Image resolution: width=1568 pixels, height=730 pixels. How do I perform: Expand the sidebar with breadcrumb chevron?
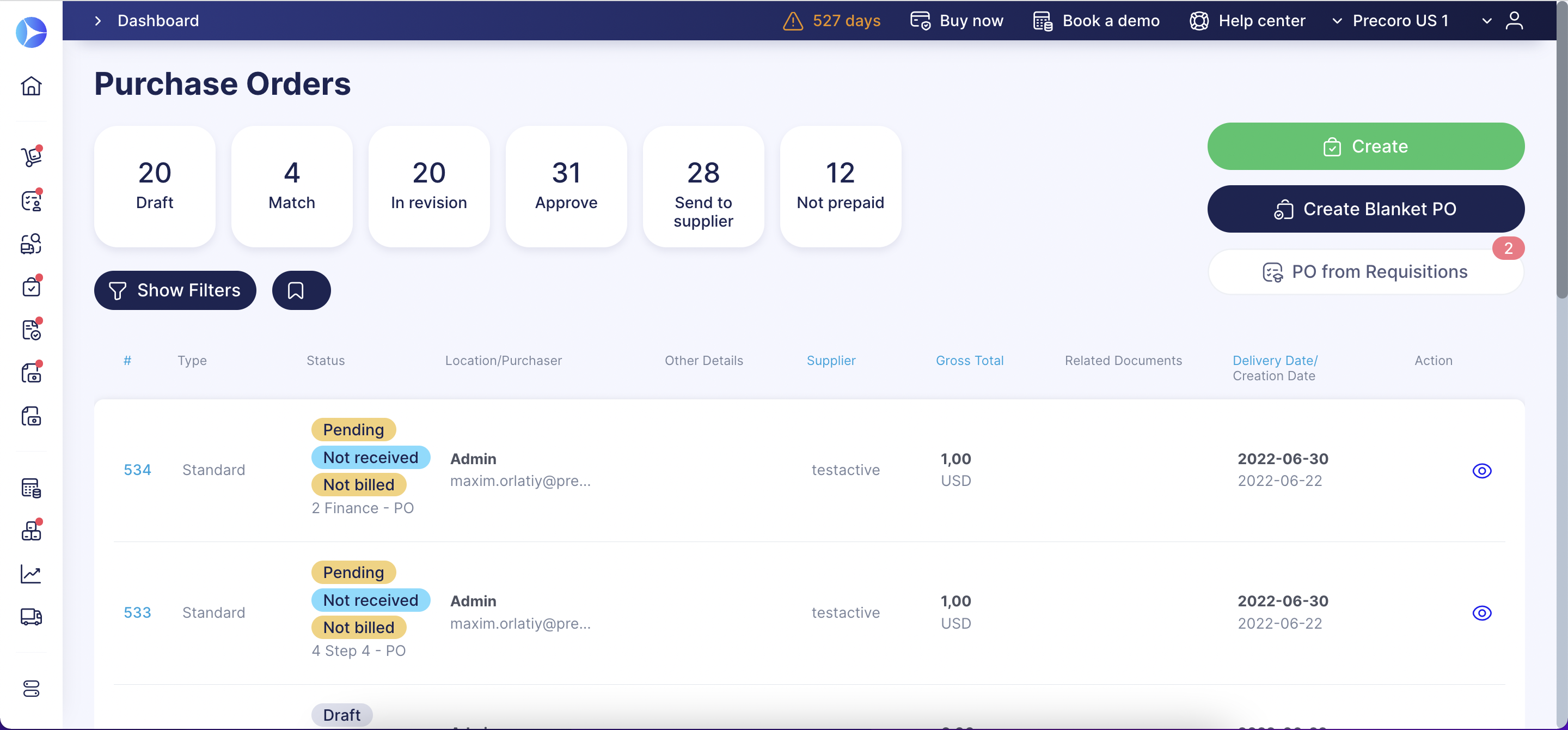(x=98, y=21)
